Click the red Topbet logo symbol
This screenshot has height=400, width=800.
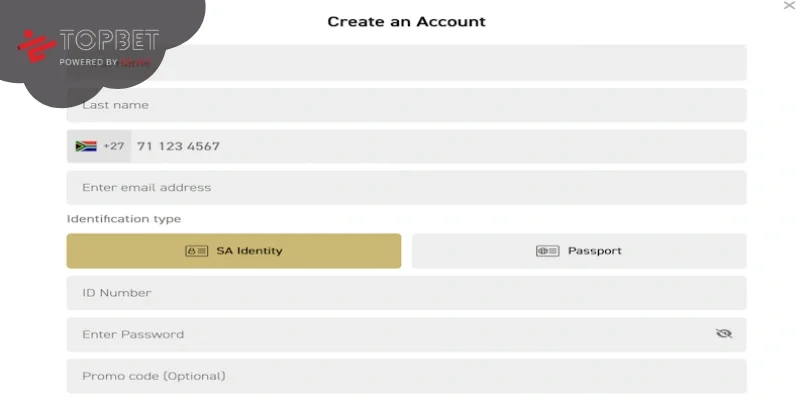click(36, 47)
